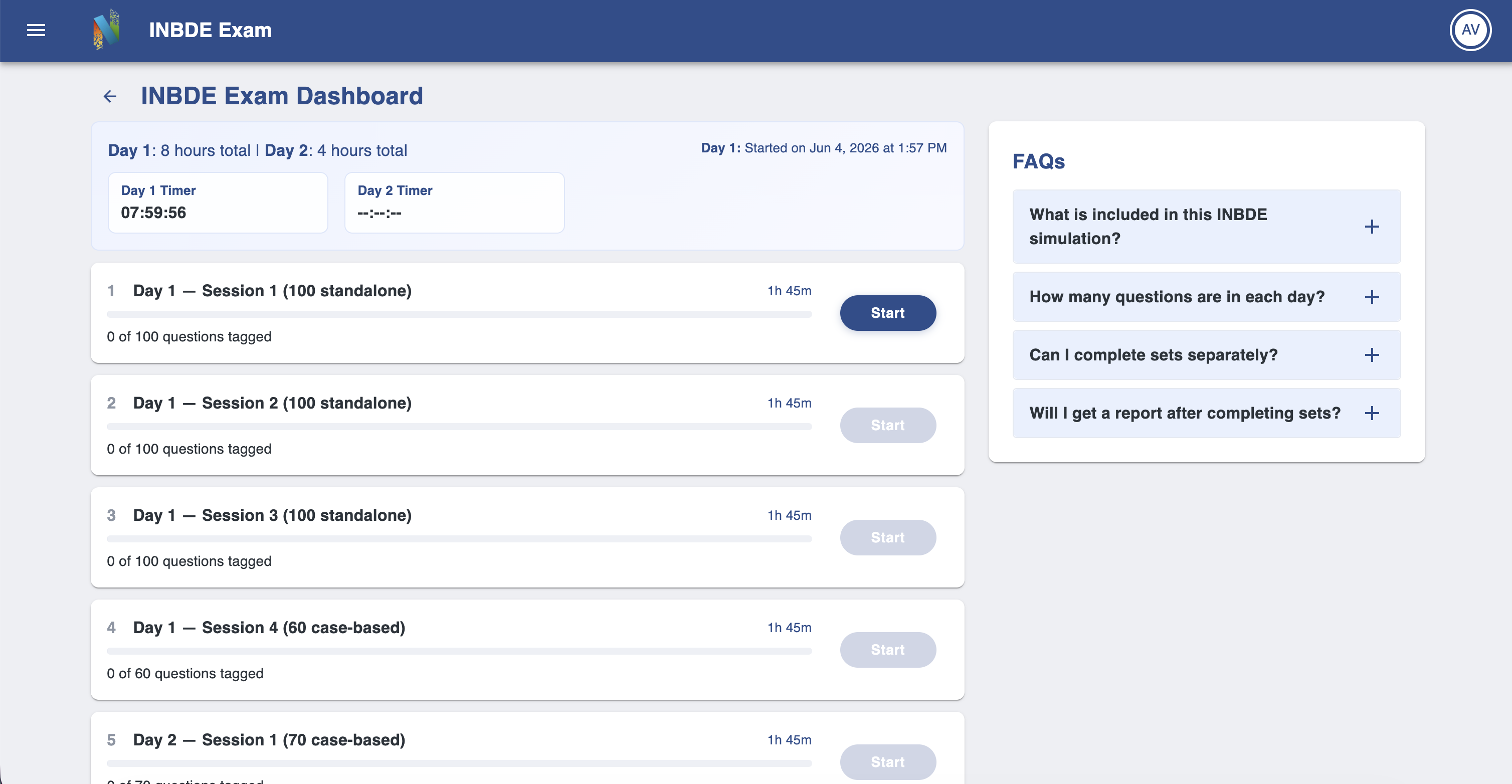
Task: Expand 'Will I get a report' FAQ
Action: pos(1206,413)
